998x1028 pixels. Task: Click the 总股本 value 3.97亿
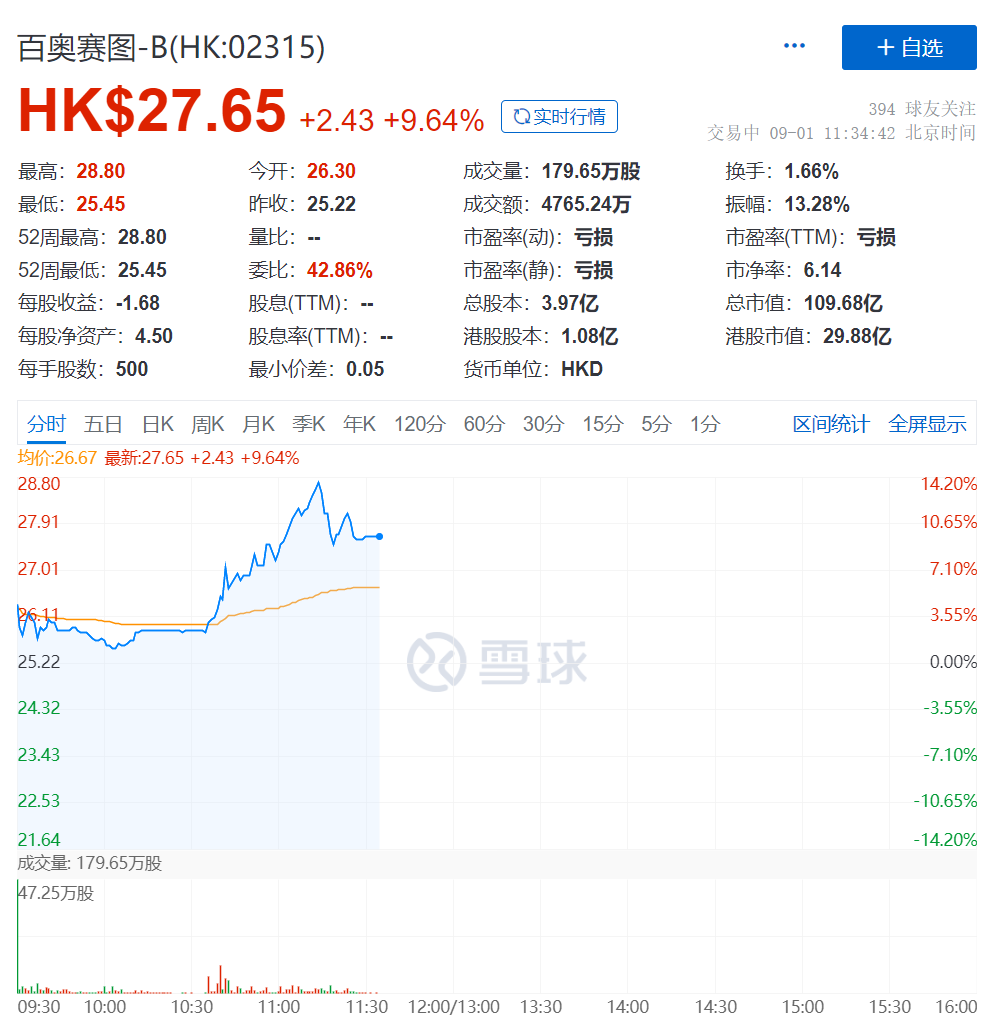570,303
